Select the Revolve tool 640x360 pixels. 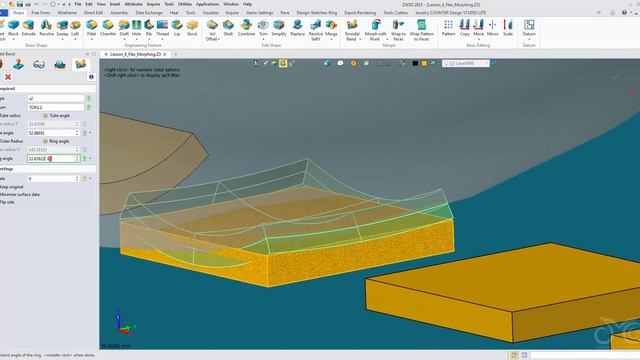46,28
